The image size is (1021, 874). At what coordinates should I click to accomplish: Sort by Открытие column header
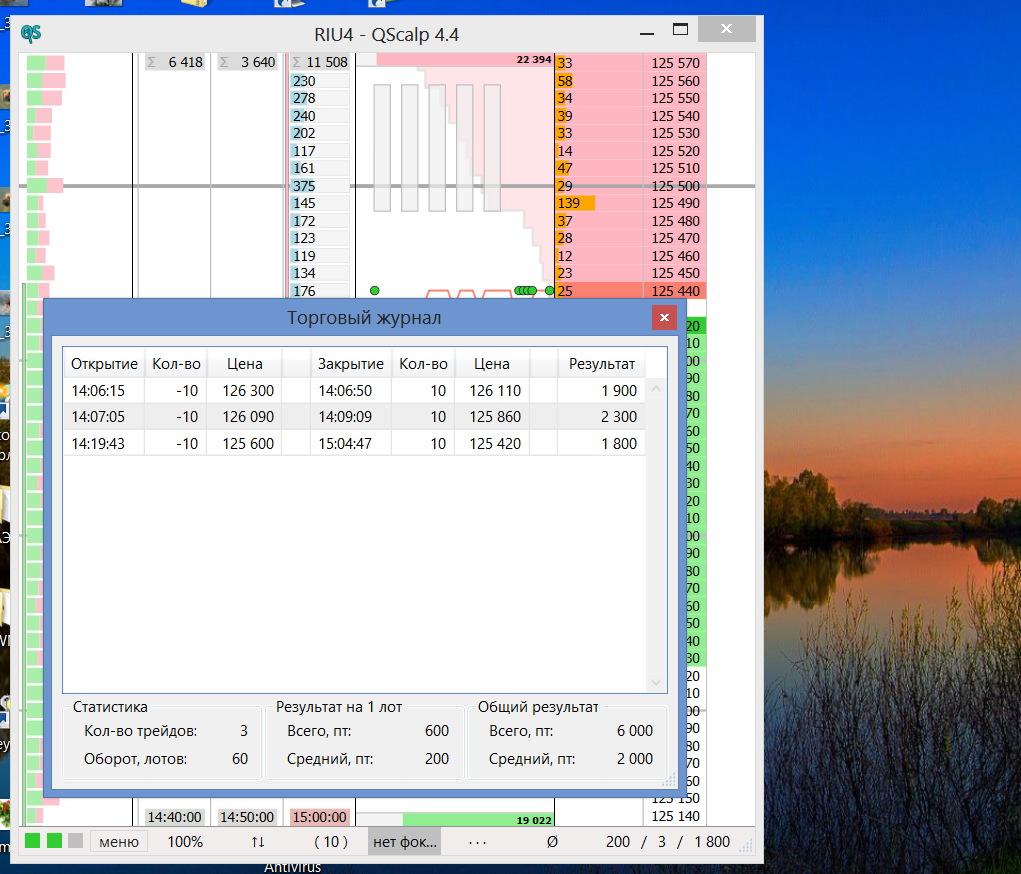(104, 364)
